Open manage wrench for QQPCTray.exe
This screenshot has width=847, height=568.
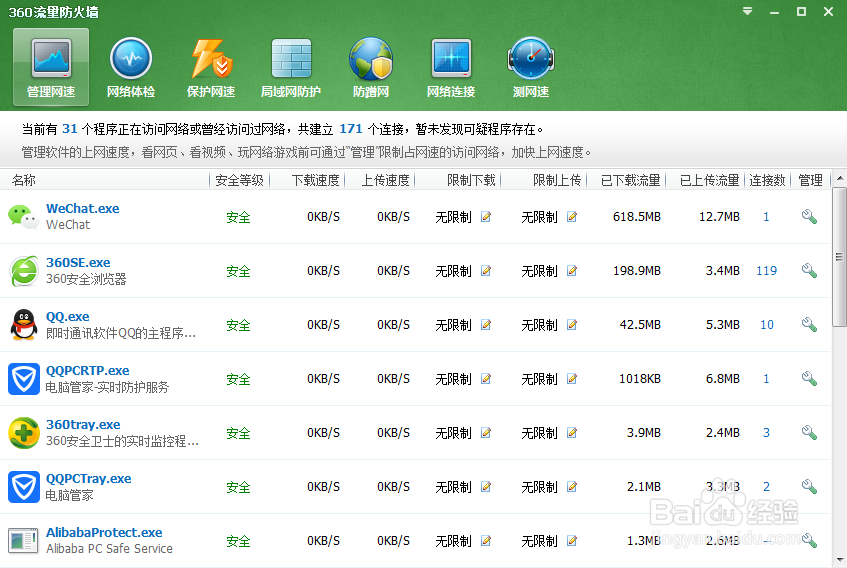click(x=809, y=486)
